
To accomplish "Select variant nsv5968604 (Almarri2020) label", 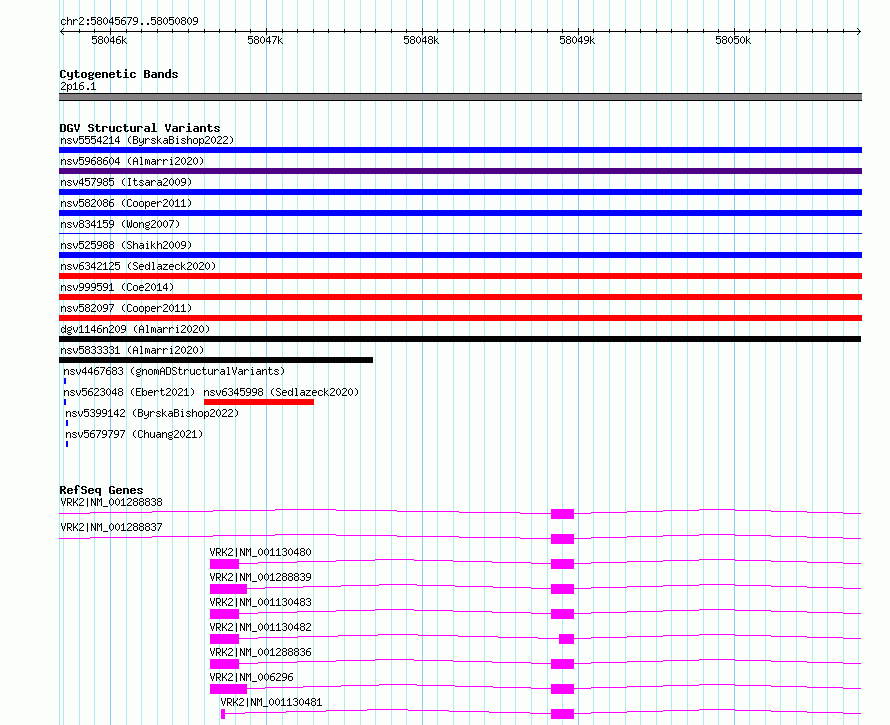I will coord(132,161).
